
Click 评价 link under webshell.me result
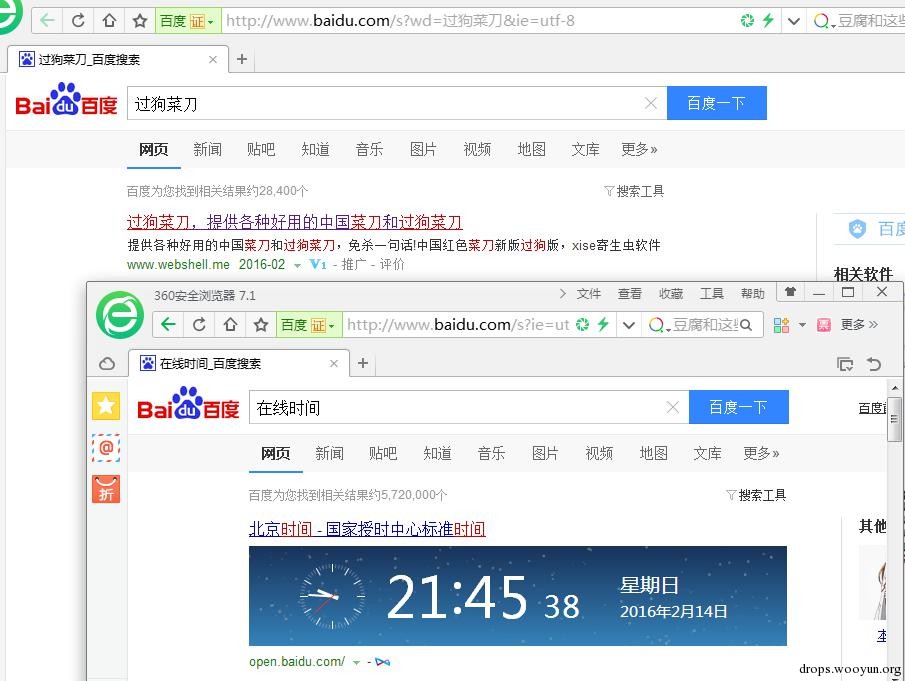point(392,264)
